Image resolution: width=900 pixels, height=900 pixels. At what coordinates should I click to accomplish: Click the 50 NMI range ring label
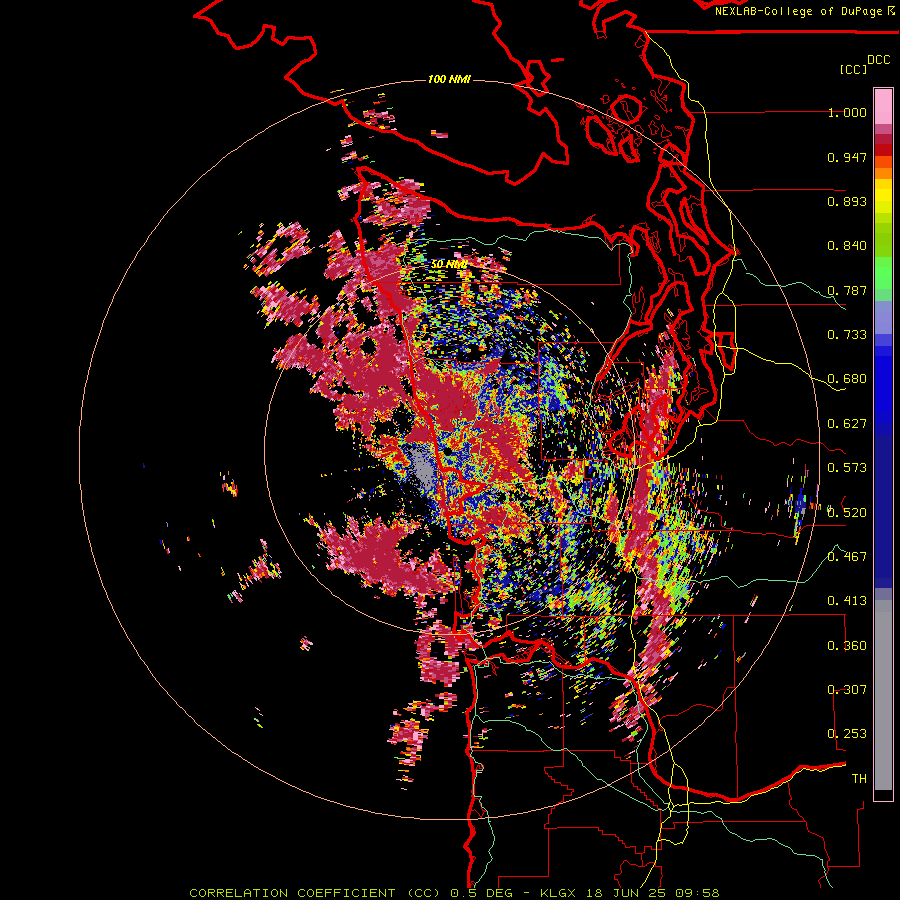[x=449, y=264]
